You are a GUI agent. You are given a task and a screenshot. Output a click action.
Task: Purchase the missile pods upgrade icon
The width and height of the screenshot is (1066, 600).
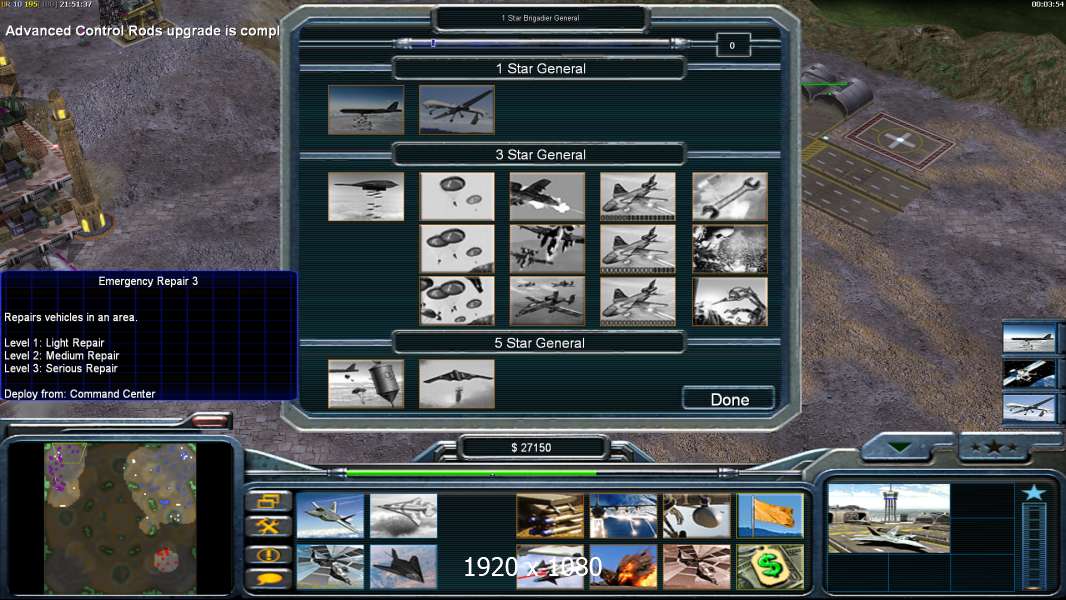click(550, 516)
